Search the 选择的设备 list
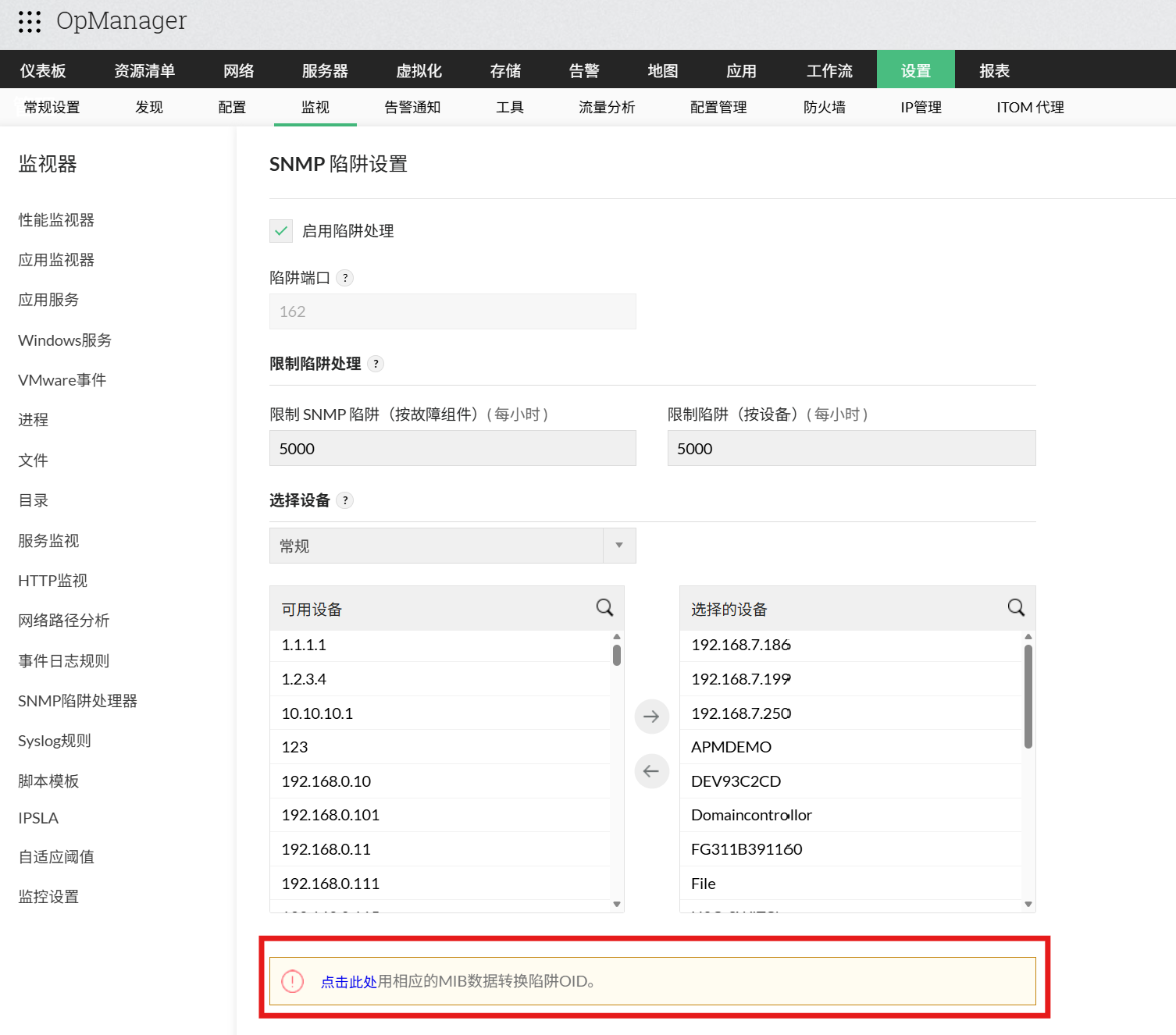1176x1035 pixels. tap(1016, 608)
